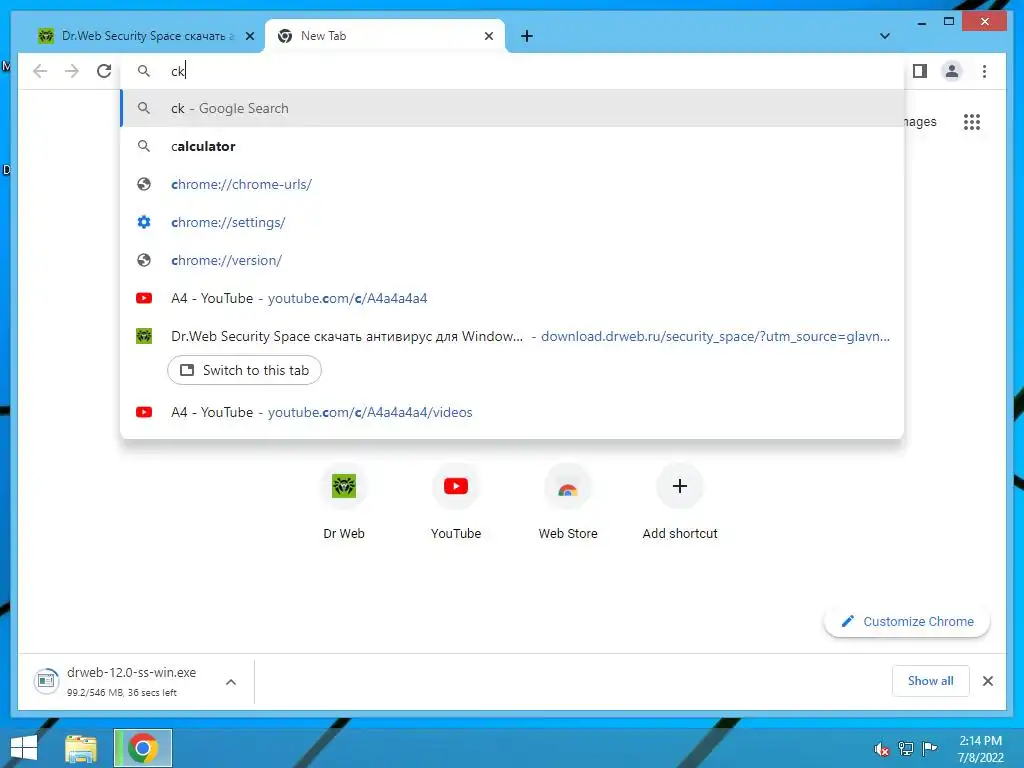
Task: Click the muted volume tray icon
Action: tap(882, 749)
